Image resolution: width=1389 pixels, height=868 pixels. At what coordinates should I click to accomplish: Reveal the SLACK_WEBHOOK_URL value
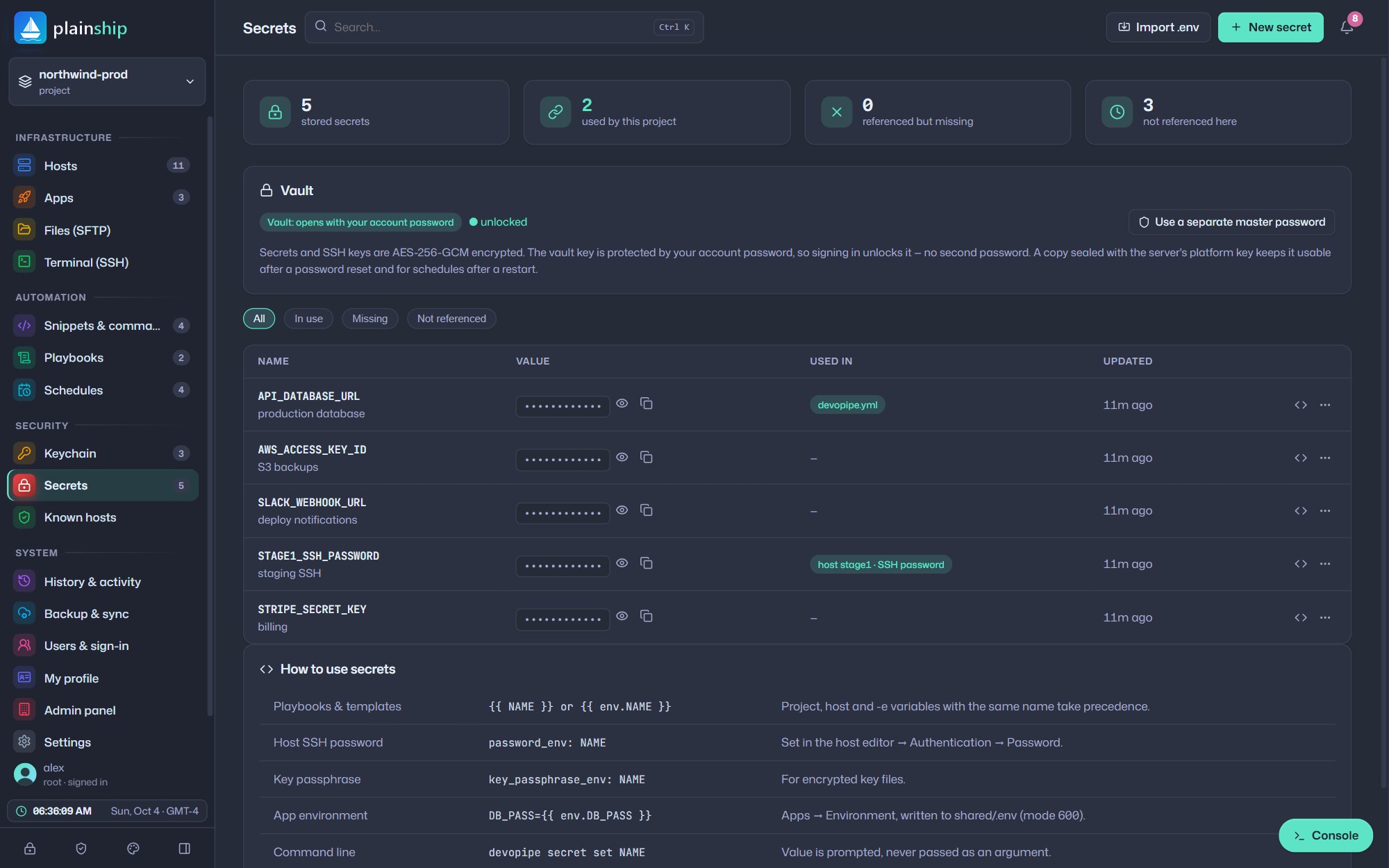622,510
